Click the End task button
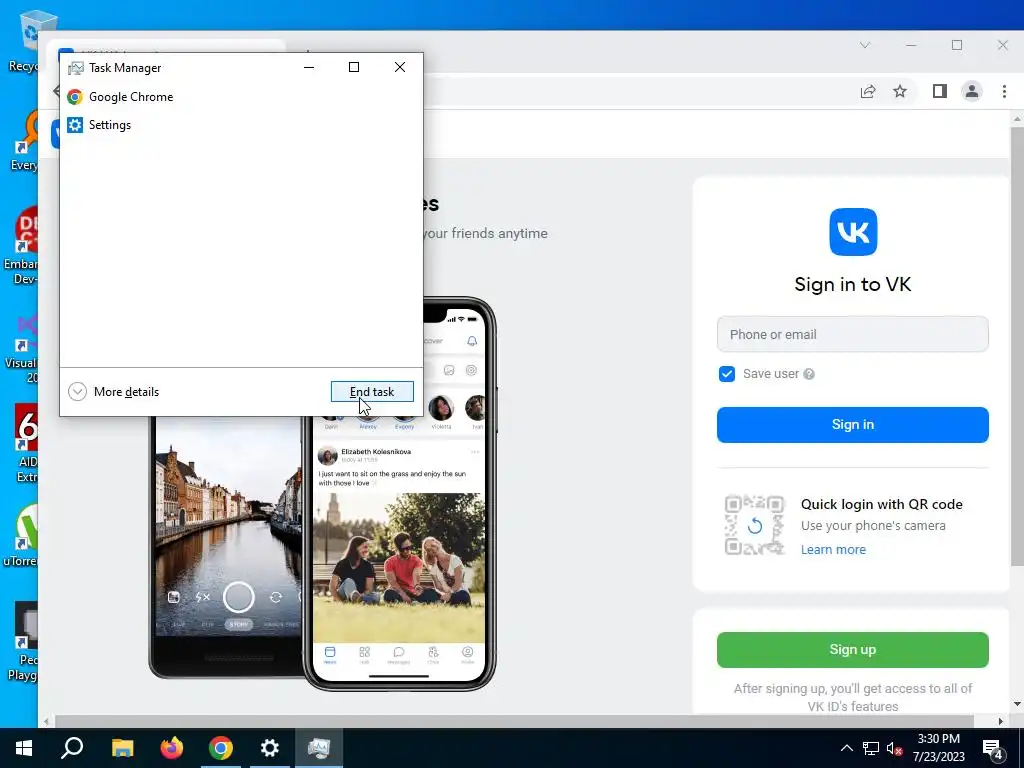The height and width of the screenshot is (768, 1024). coord(372,392)
